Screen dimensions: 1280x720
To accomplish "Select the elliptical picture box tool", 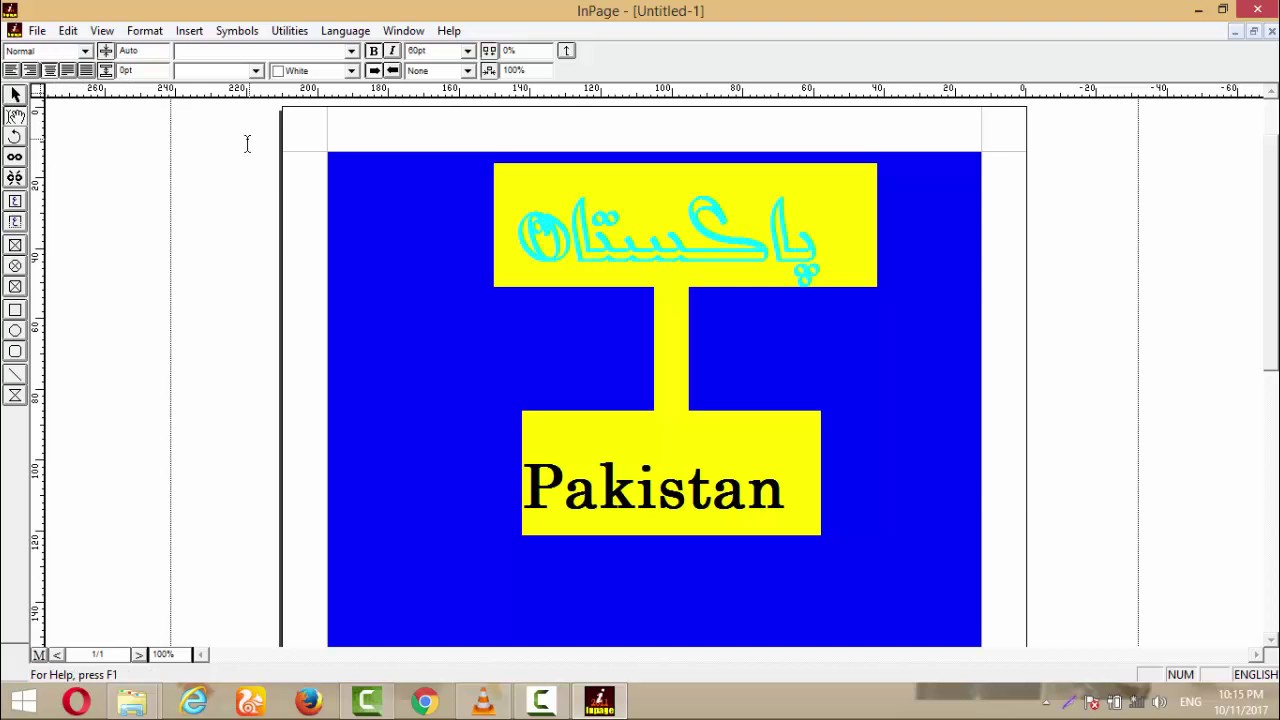I will (x=15, y=266).
